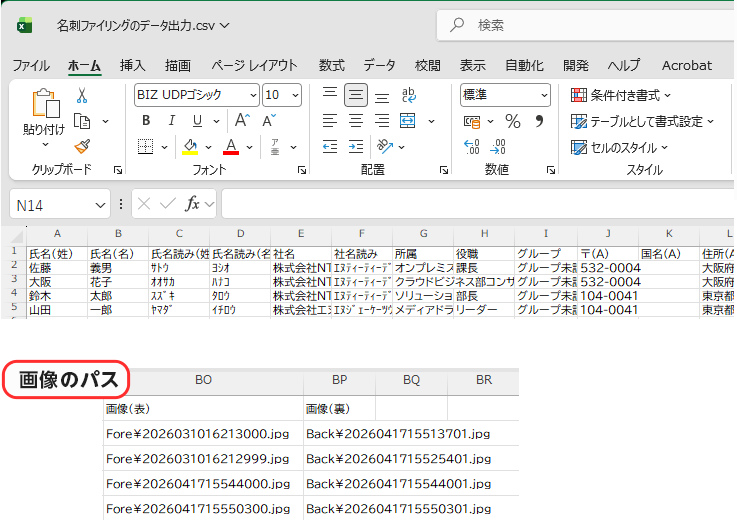The image size is (737, 520).
Task: Click the yellow fill color swatch
Action: click(x=189, y=147)
